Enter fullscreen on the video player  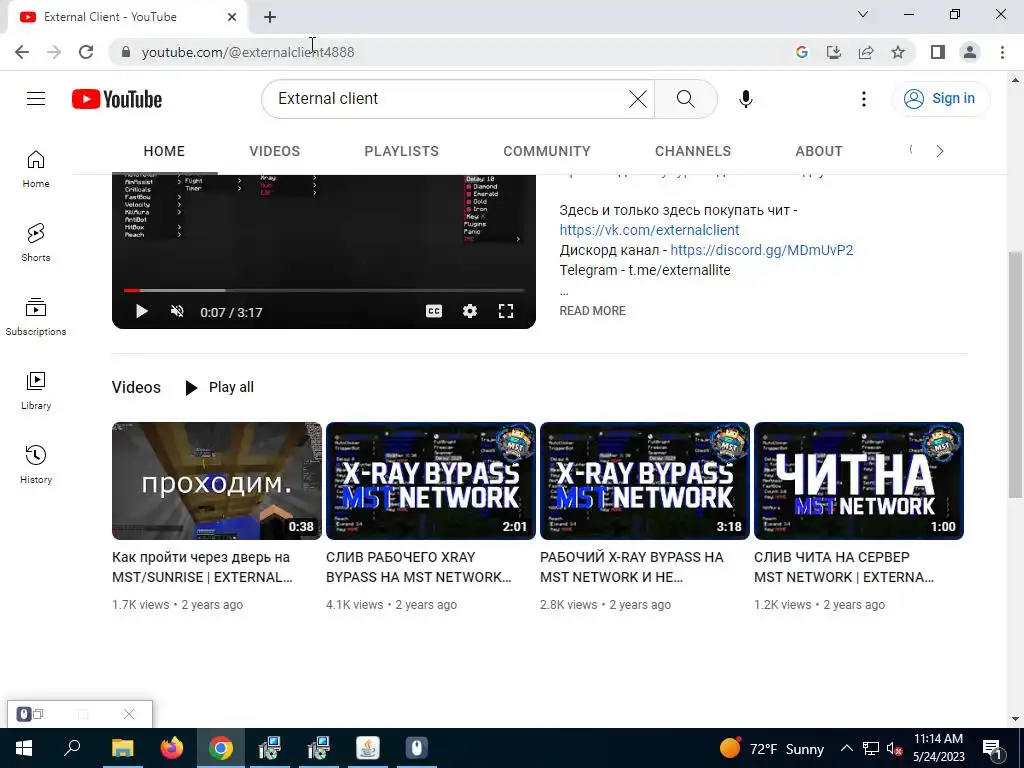coord(506,312)
